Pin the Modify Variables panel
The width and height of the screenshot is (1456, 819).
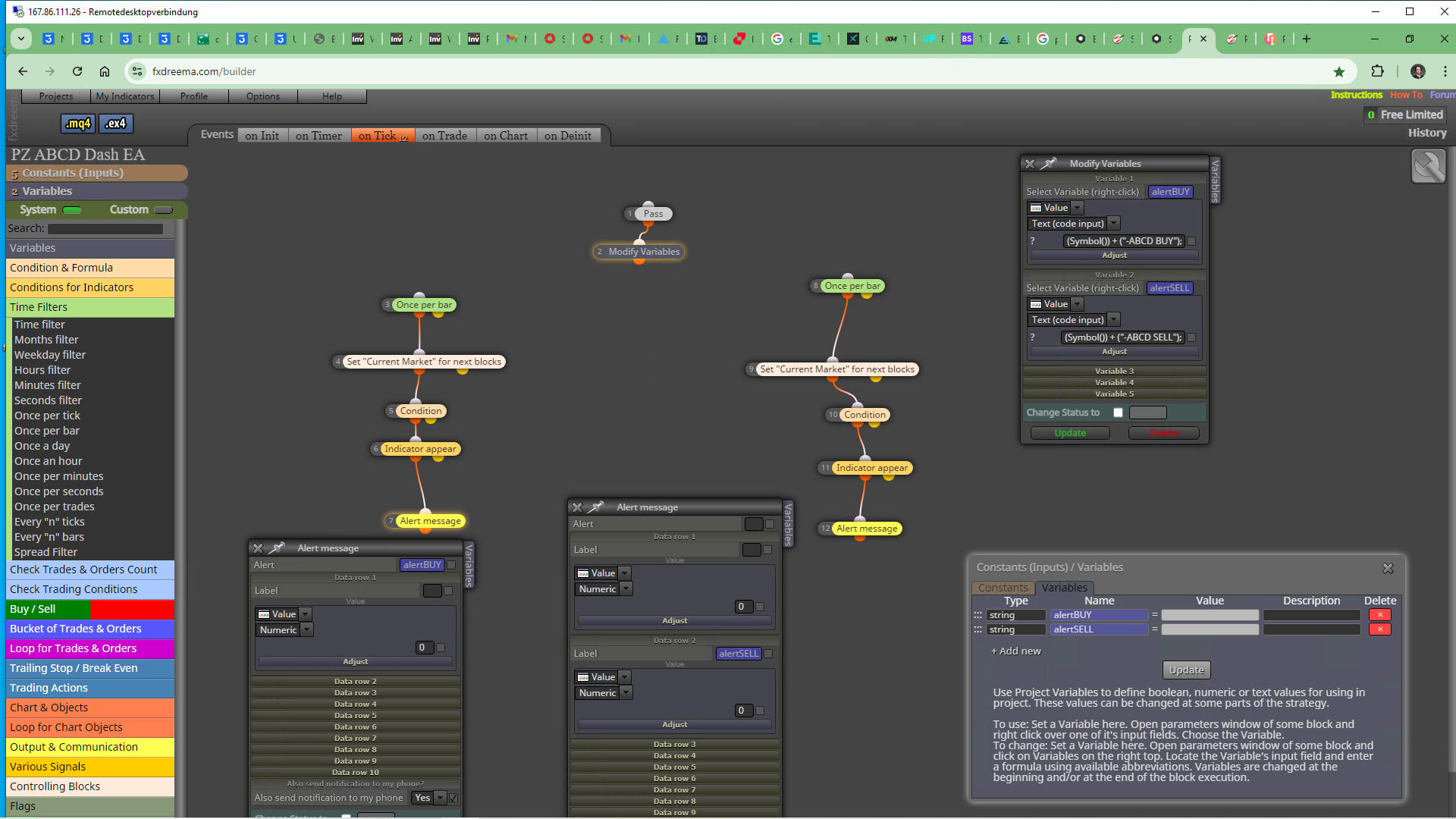click(x=1049, y=164)
